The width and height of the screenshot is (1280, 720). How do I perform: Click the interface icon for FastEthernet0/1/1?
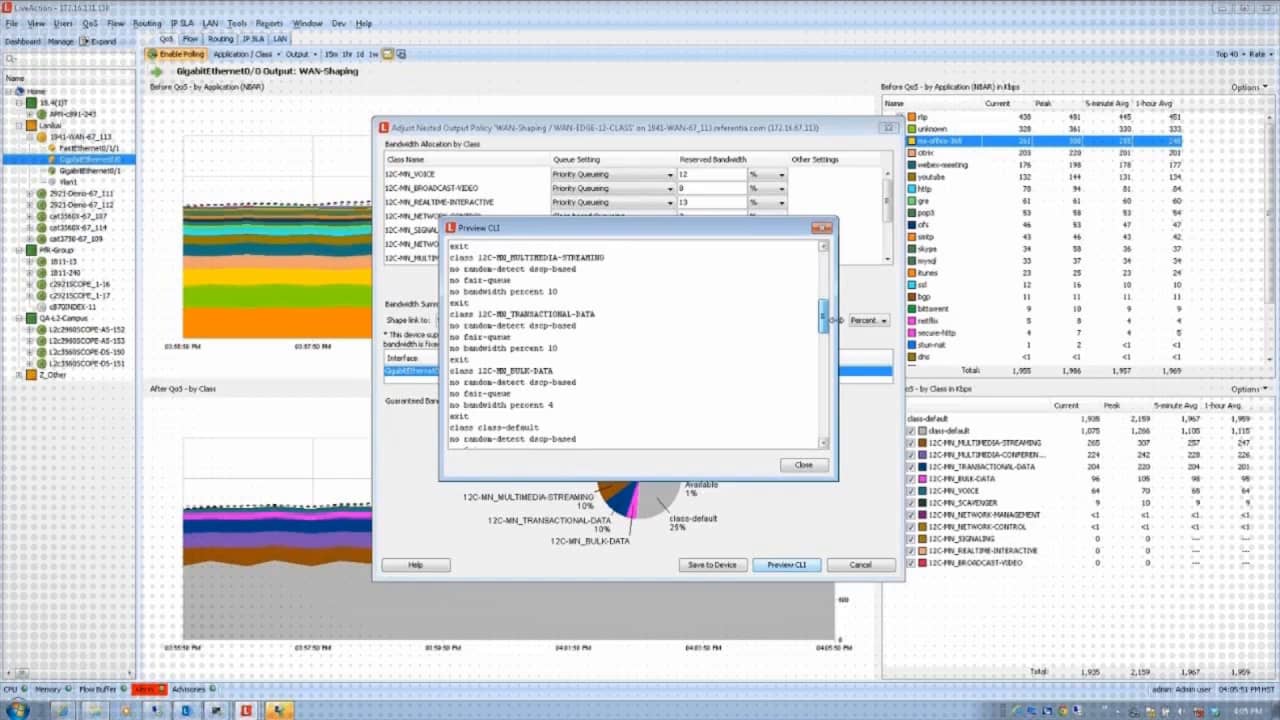(52, 148)
